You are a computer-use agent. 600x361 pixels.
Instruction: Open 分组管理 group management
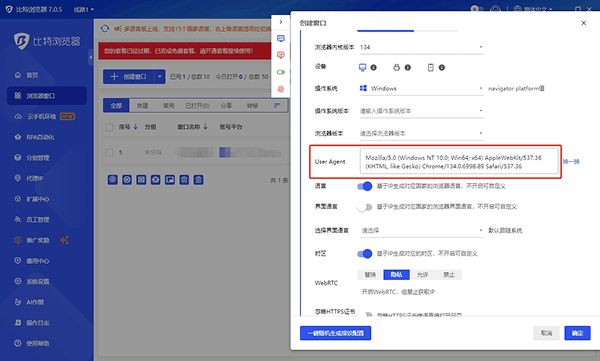coord(32,158)
